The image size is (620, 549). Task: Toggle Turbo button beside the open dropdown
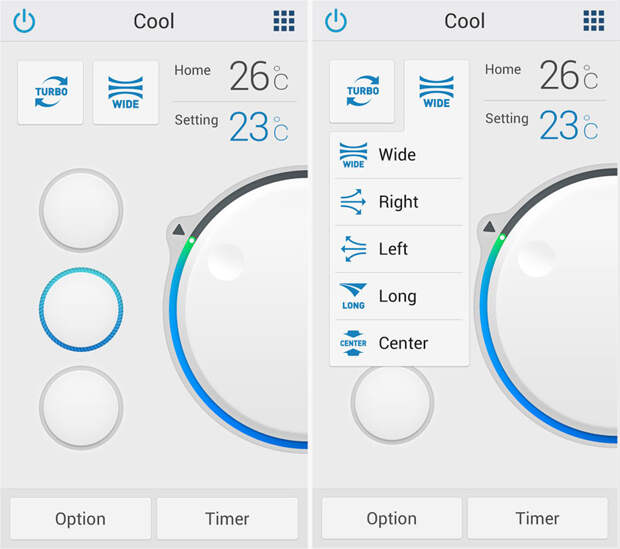[362, 91]
